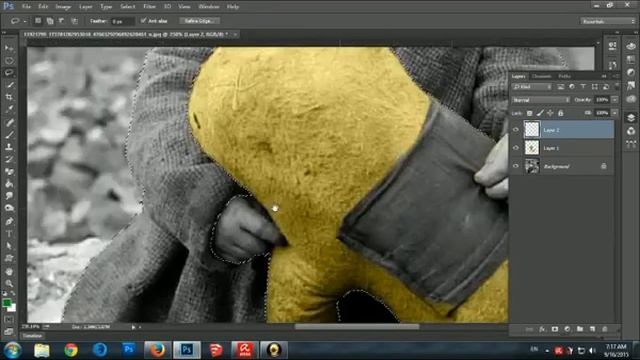Select the Lasso tool in the toolbox
This screenshot has width=640, height=360.
pos(9,73)
